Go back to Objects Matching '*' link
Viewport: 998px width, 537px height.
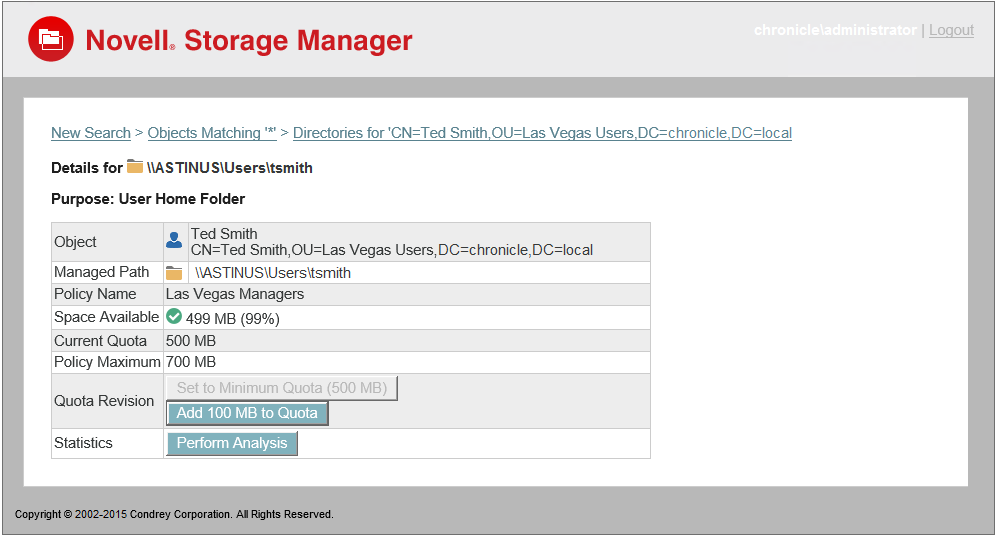click(212, 133)
